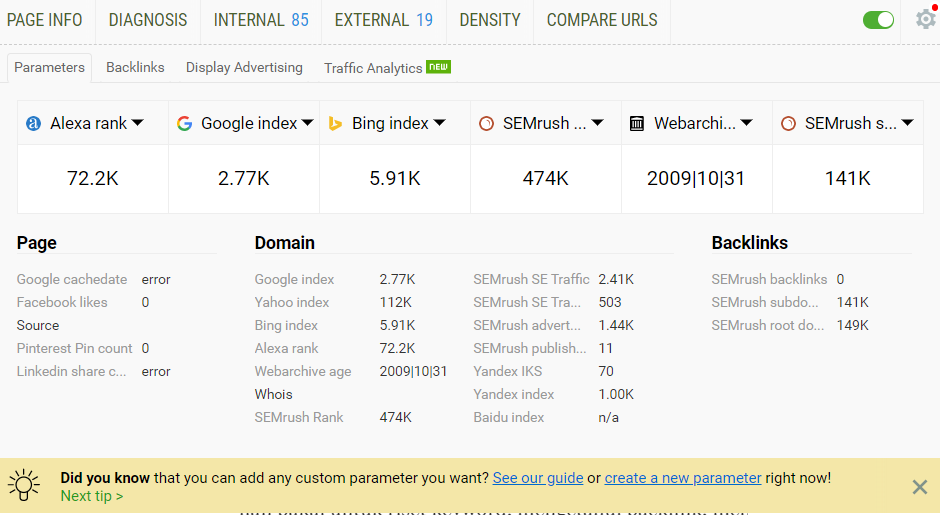Viewport: 940px width, 515px height.
Task: Click the 2009|10|31 Webarchive value box
Action: [696, 179]
